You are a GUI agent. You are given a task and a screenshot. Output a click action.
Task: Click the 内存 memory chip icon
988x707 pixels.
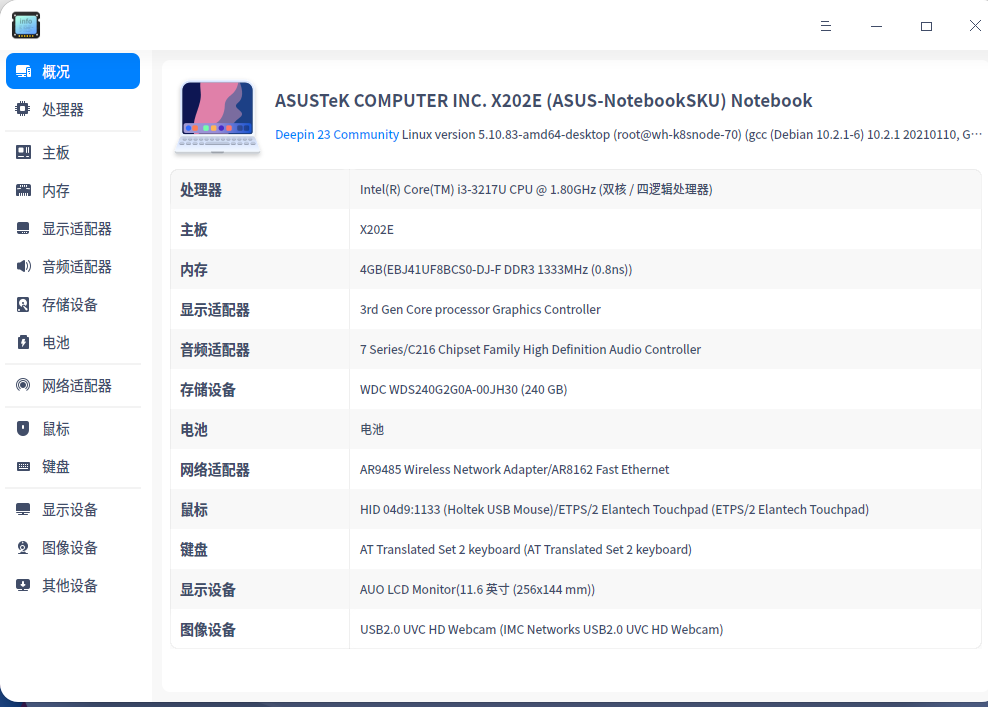pos(22,189)
